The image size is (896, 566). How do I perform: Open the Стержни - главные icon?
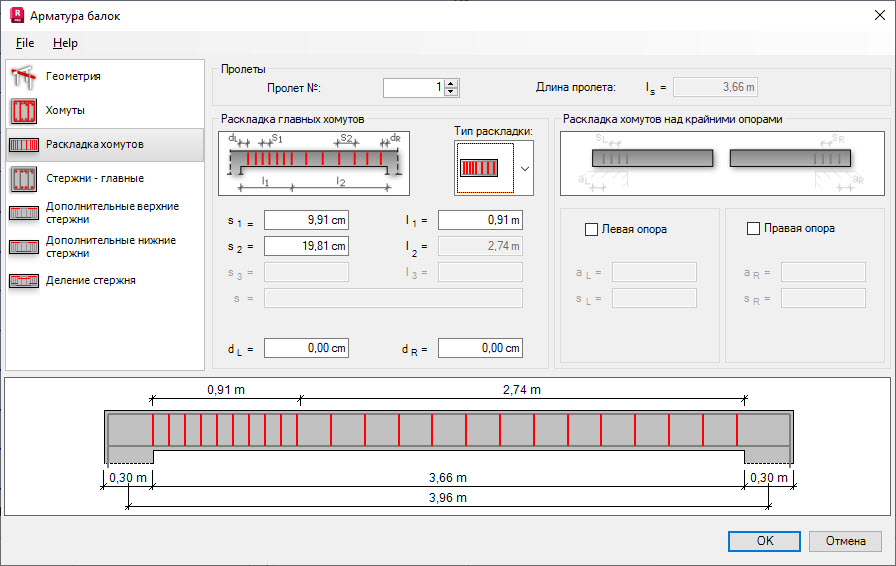coord(23,178)
